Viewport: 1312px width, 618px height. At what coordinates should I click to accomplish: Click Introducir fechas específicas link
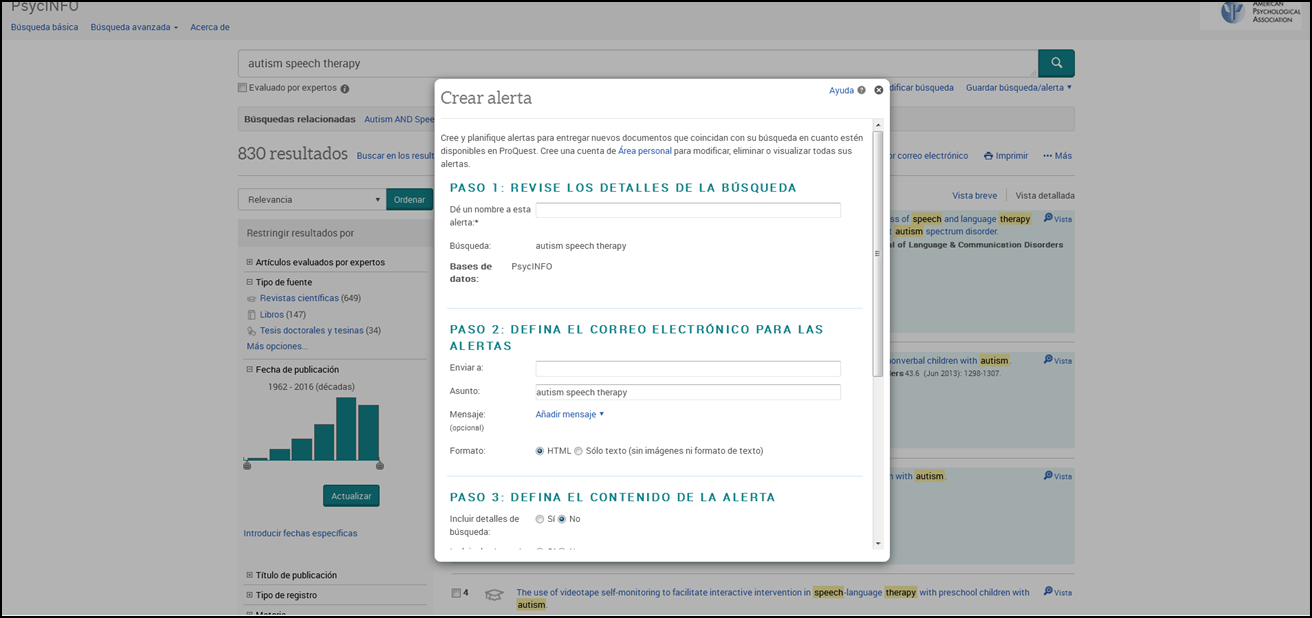click(x=300, y=533)
